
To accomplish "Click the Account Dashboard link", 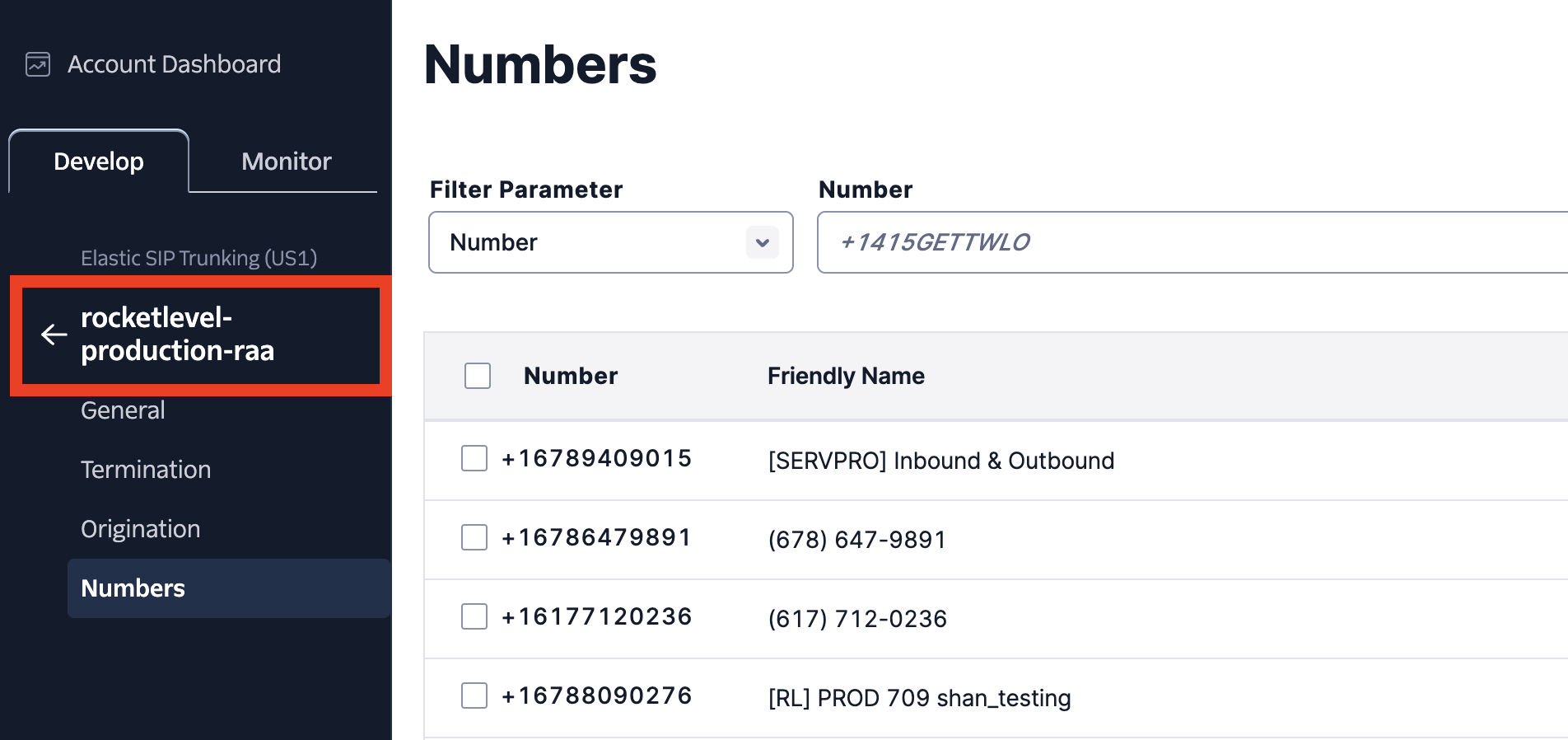I will point(174,64).
